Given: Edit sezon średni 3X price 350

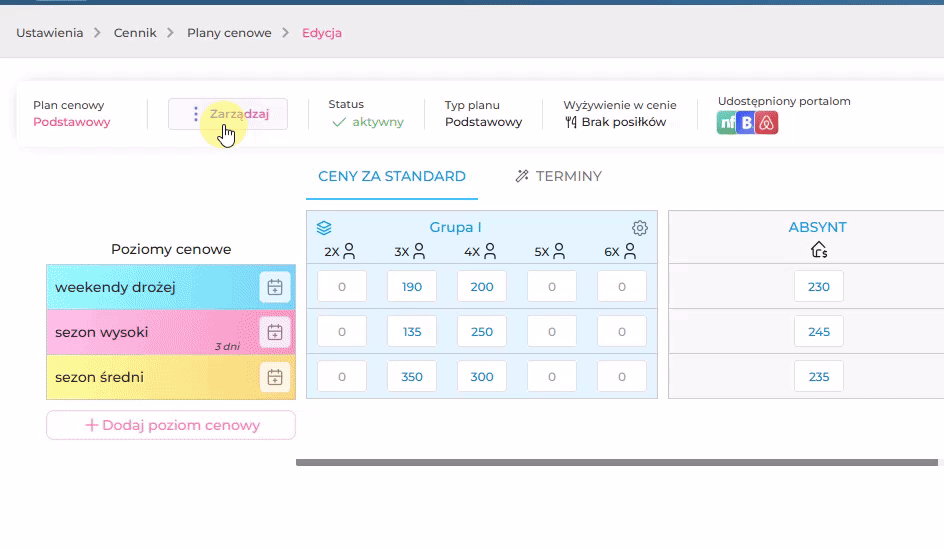Looking at the screenshot, I should click(412, 377).
